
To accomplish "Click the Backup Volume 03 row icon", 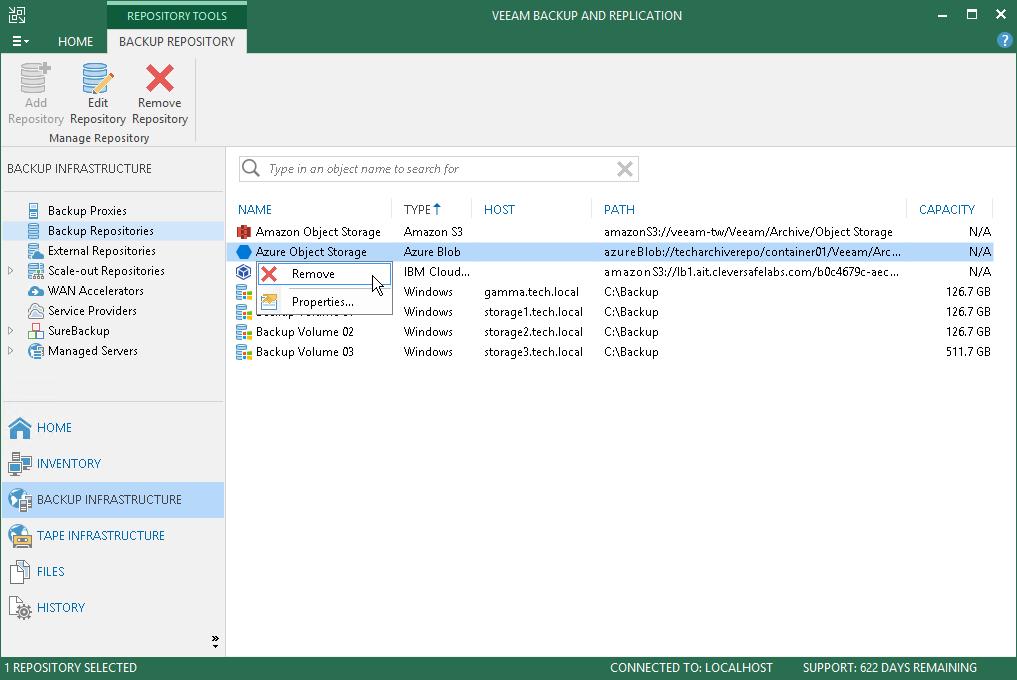I will click(x=244, y=352).
